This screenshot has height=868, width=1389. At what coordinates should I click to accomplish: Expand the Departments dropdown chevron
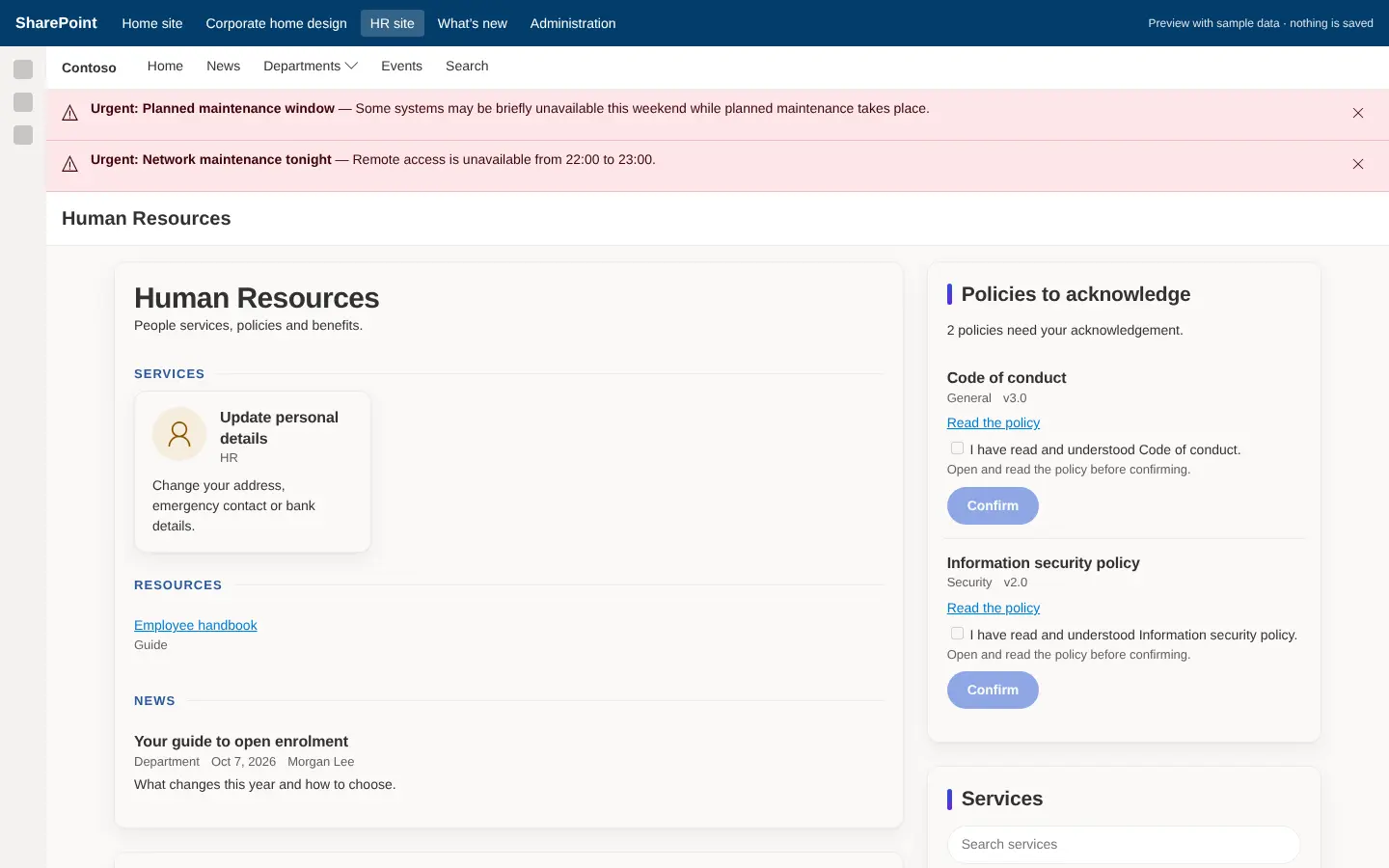[x=351, y=66]
